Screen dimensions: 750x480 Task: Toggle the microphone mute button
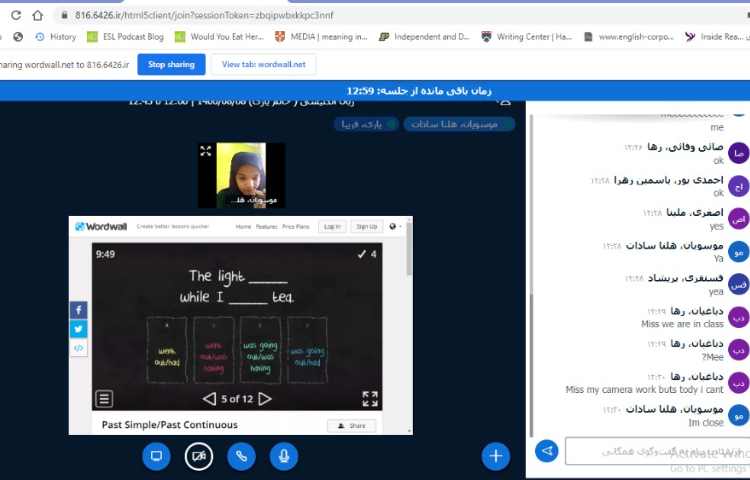[x=284, y=456]
